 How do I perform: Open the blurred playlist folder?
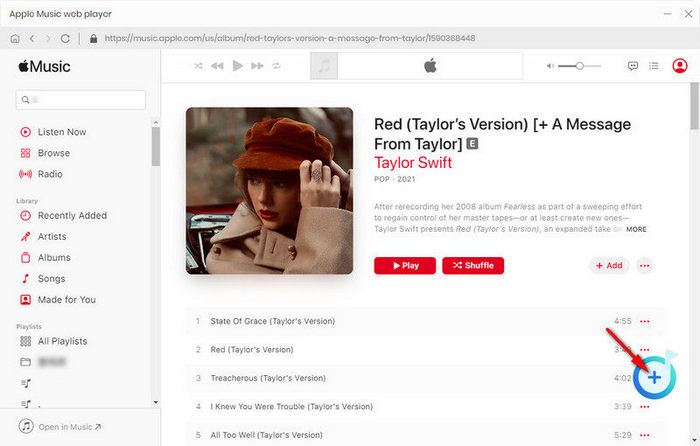tap(43, 362)
